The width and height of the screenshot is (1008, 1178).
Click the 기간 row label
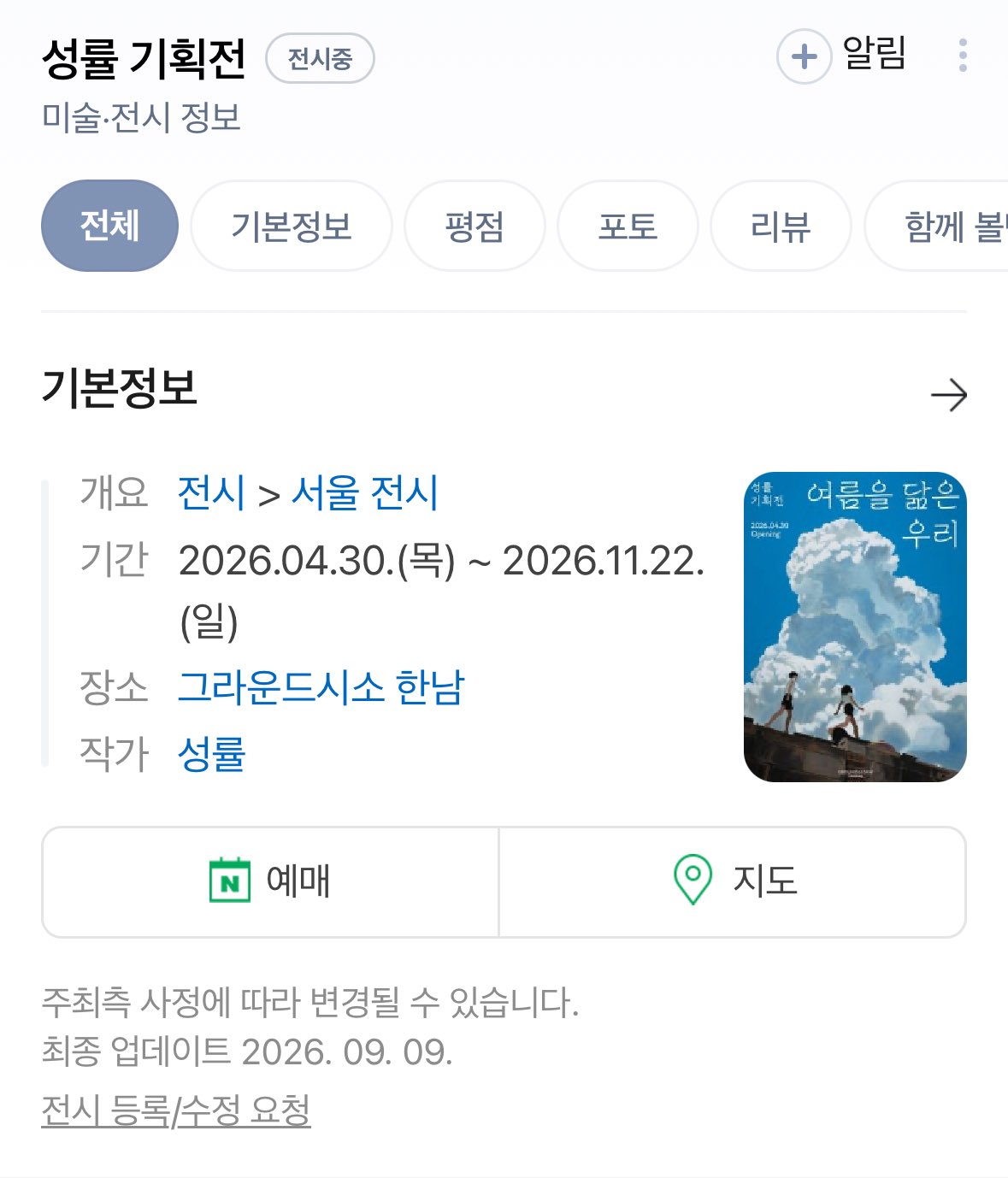pyautogui.click(x=114, y=560)
